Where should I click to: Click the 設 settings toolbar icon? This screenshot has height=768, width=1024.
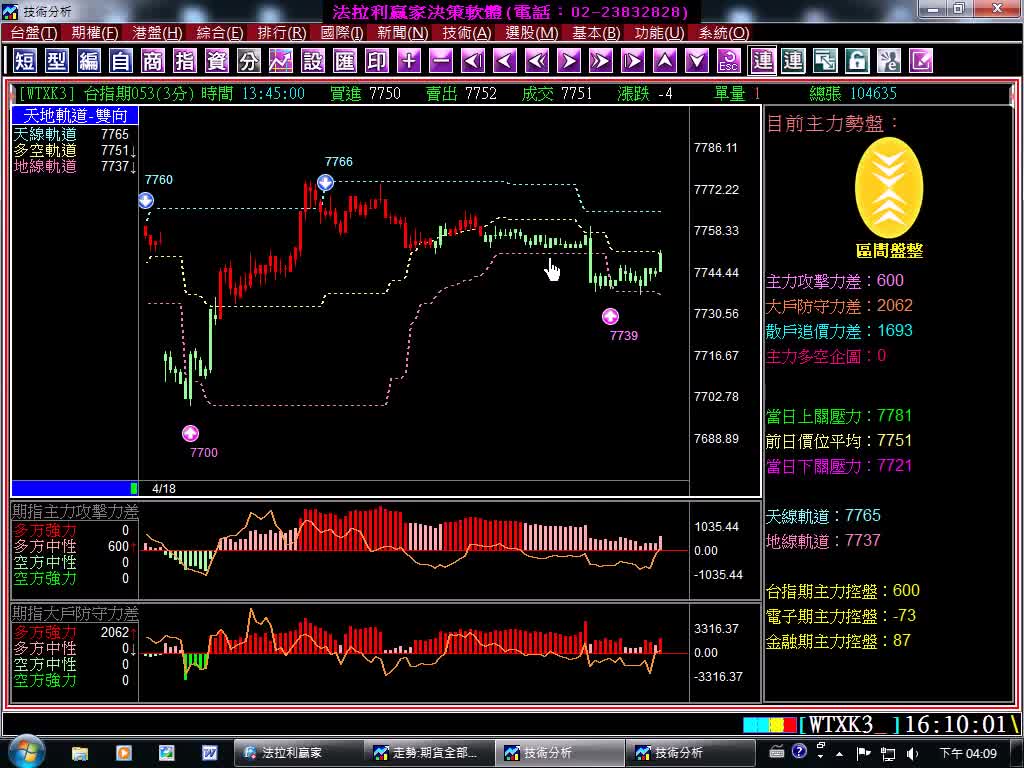pos(313,61)
